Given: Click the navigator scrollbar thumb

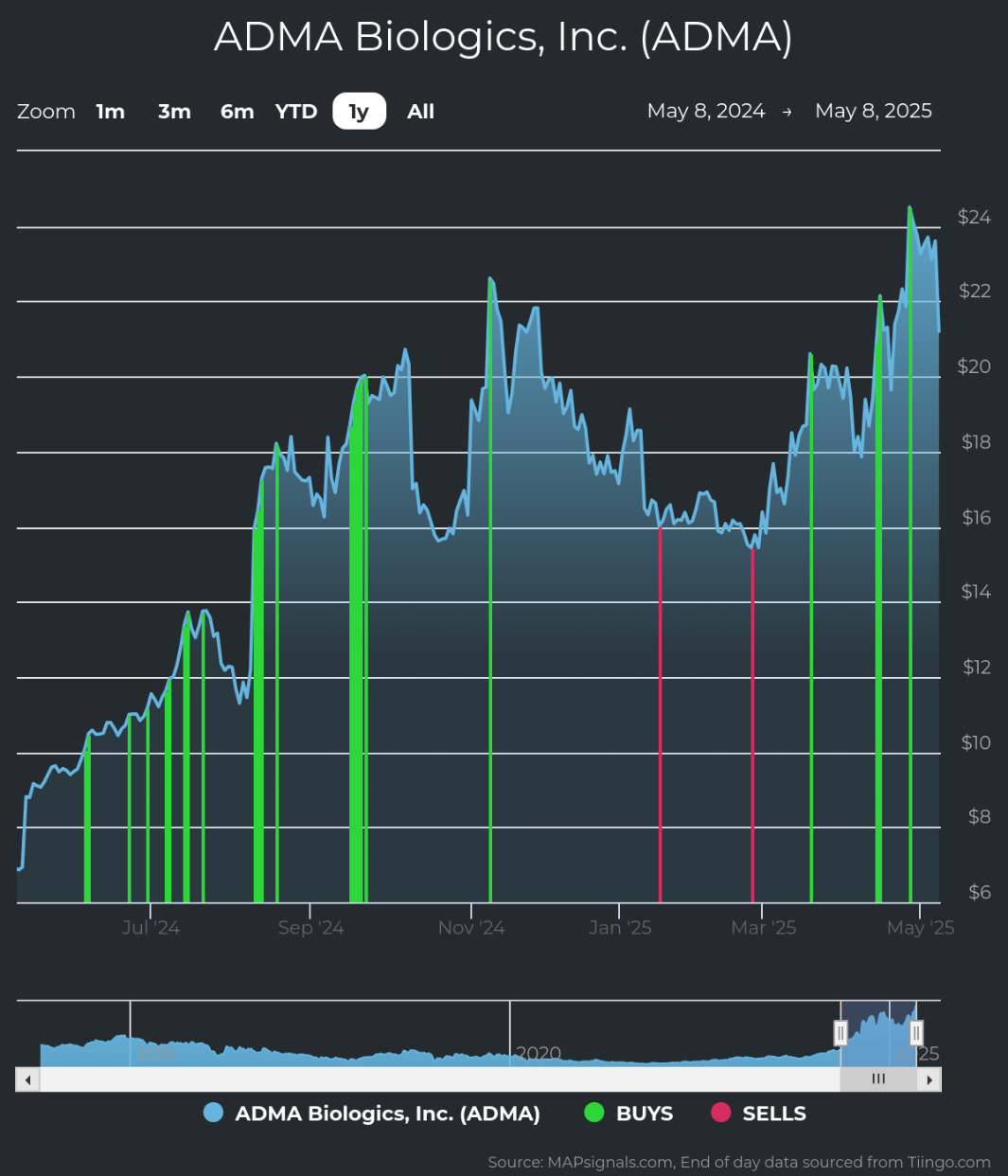Looking at the screenshot, I should 878,1079.
